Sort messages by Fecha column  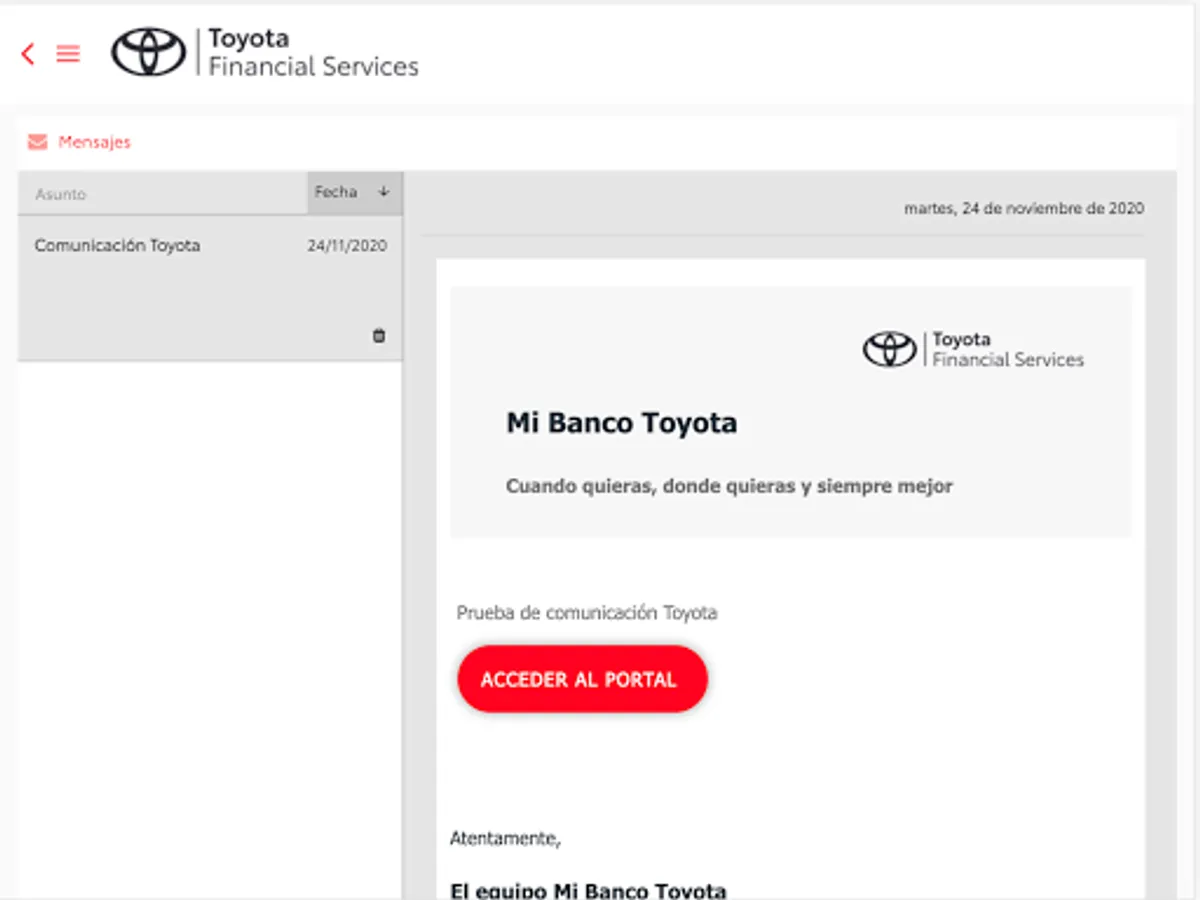(x=355, y=192)
